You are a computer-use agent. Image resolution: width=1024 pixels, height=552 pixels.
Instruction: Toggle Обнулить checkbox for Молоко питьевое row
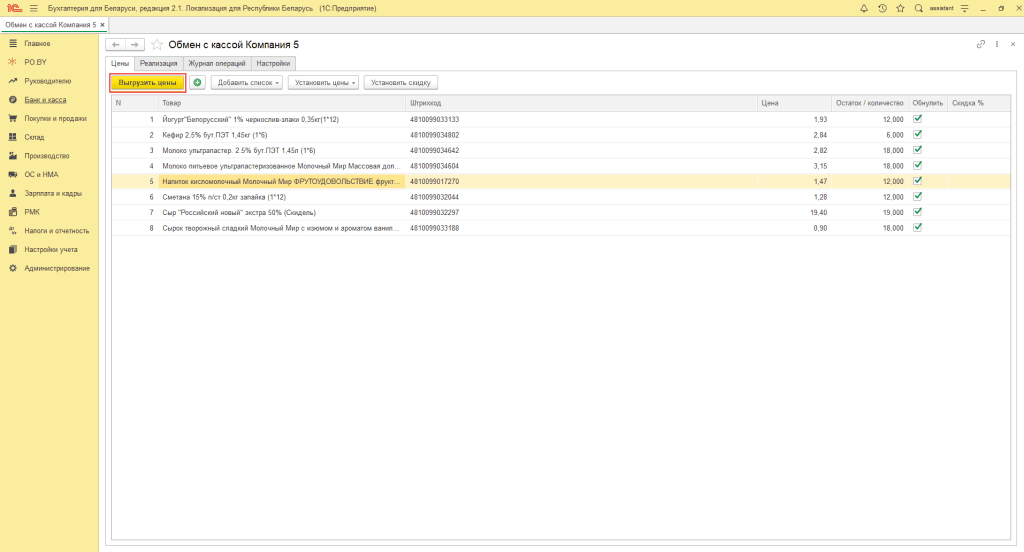pyautogui.click(x=918, y=165)
